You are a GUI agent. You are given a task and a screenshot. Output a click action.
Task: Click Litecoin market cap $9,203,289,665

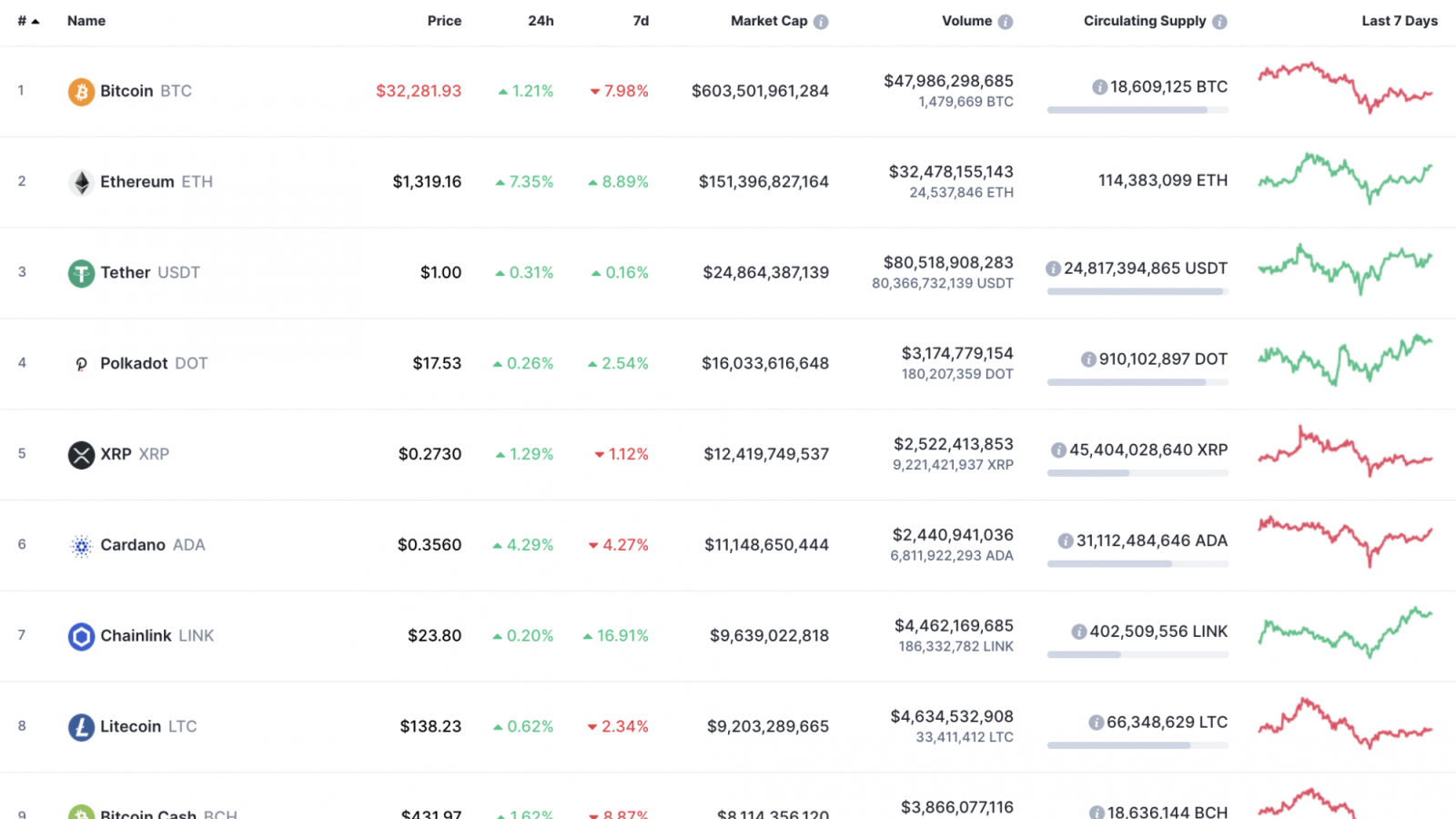[768, 727]
